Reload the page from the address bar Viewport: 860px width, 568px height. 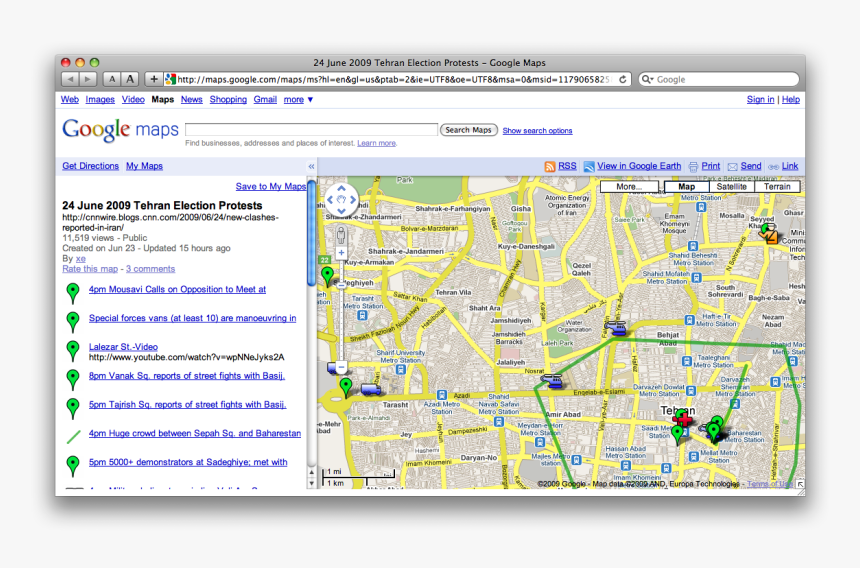click(x=623, y=79)
